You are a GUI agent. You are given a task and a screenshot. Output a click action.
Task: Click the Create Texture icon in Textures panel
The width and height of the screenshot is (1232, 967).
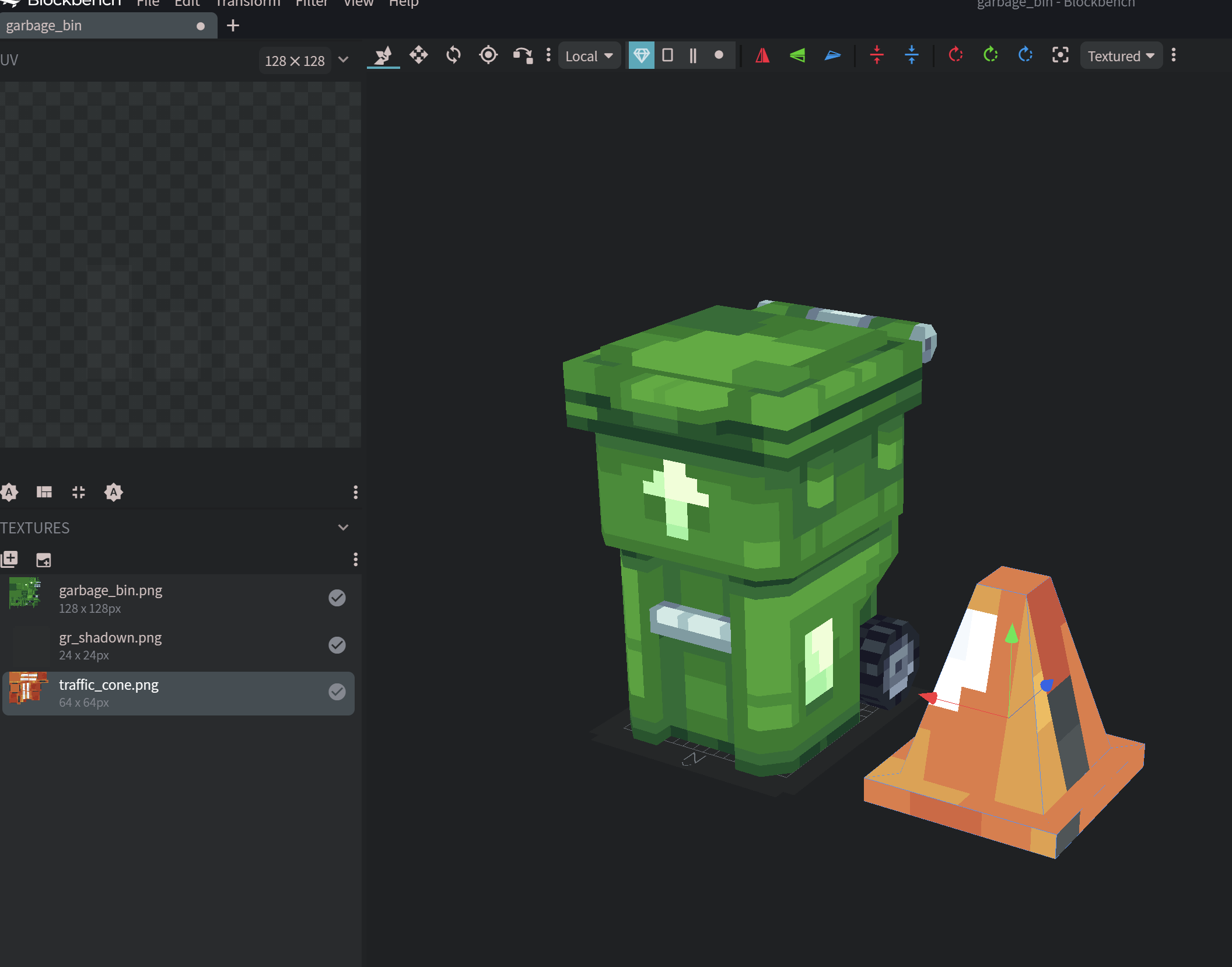coord(9,558)
